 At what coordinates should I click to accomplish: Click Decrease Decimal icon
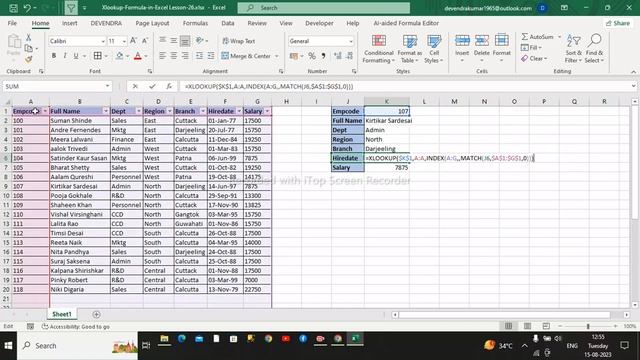pyautogui.click(x=349, y=56)
